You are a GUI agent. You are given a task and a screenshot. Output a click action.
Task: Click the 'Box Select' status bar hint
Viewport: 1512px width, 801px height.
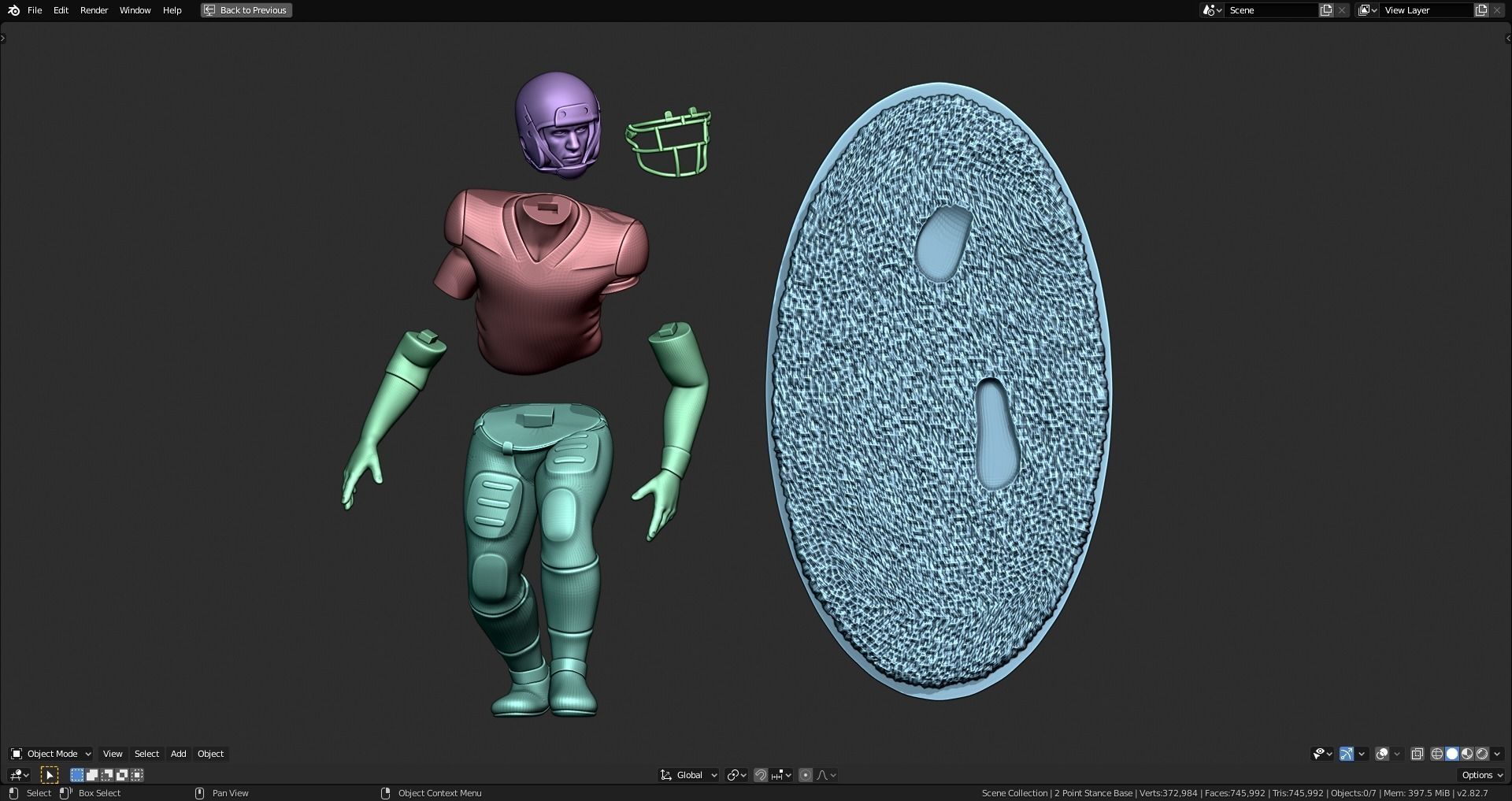tap(99, 793)
